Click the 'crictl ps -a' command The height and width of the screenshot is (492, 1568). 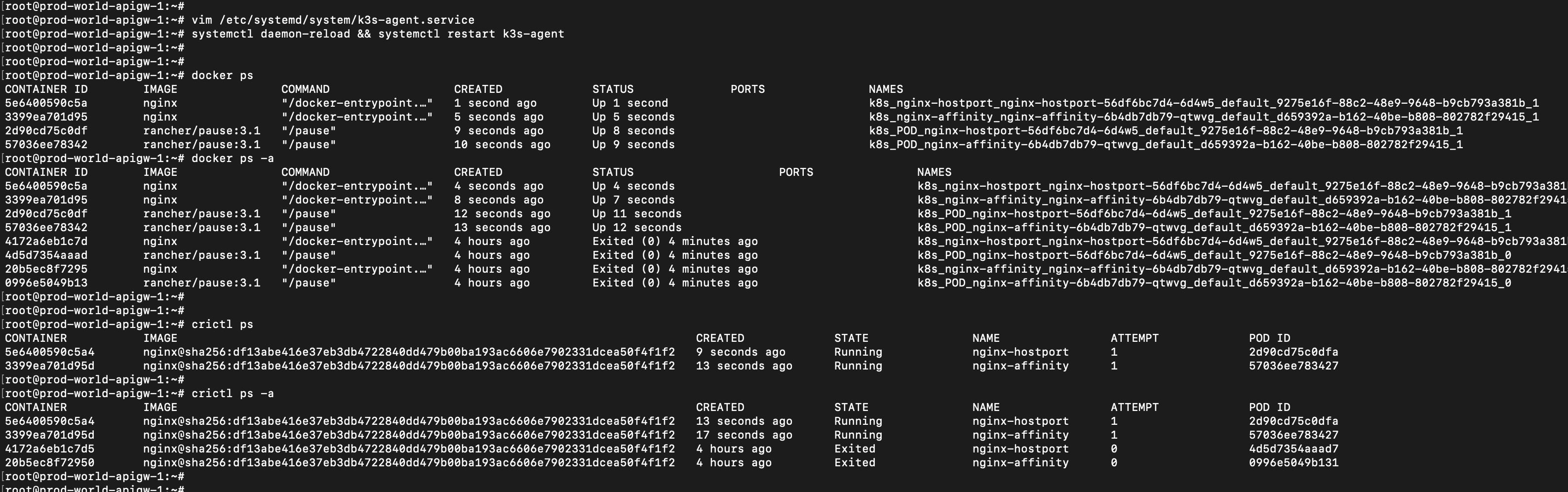tap(233, 394)
